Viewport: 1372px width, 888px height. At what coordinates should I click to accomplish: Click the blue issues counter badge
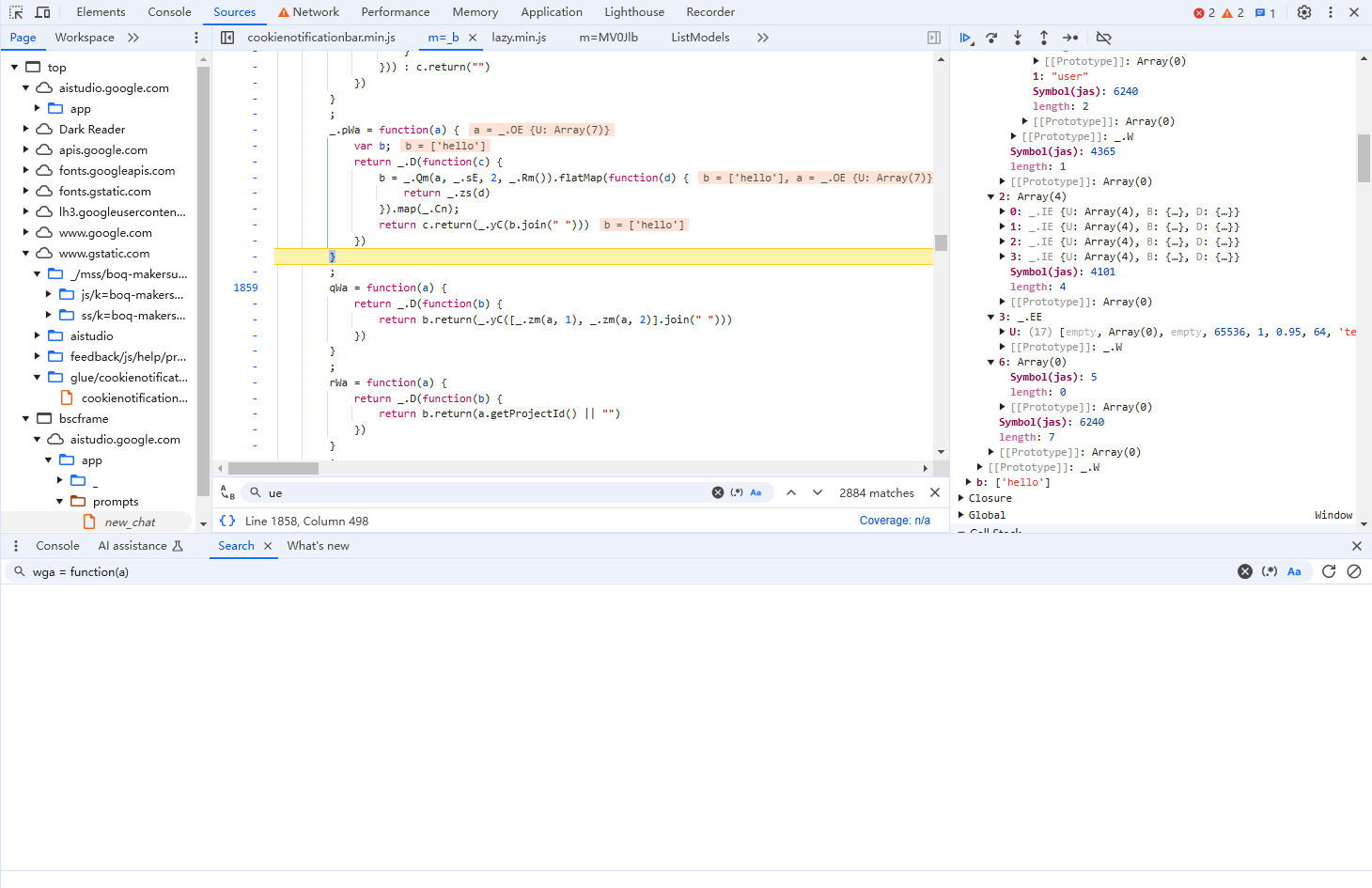1265,13
